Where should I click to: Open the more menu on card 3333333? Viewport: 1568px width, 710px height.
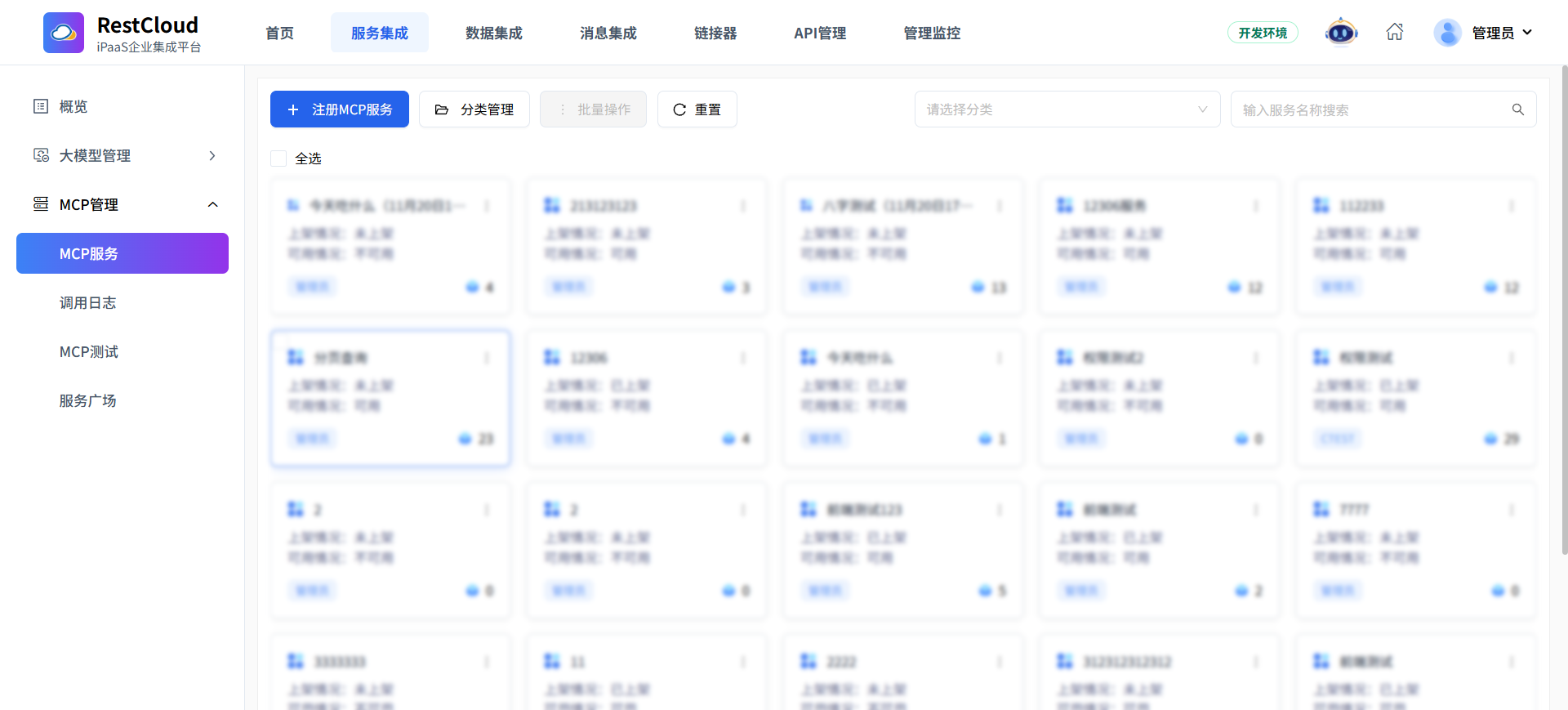coord(487,662)
